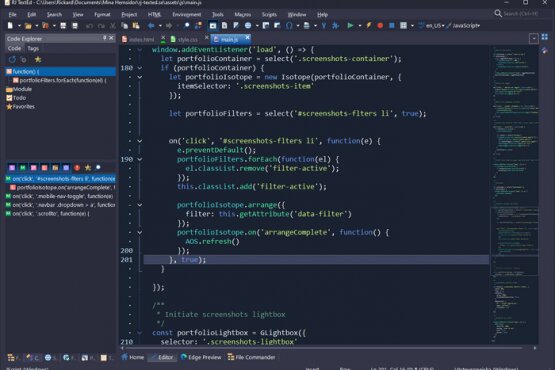Click the gold star filter icon in lower panel
The height and width of the screenshot is (370, 555).
tap(88, 167)
